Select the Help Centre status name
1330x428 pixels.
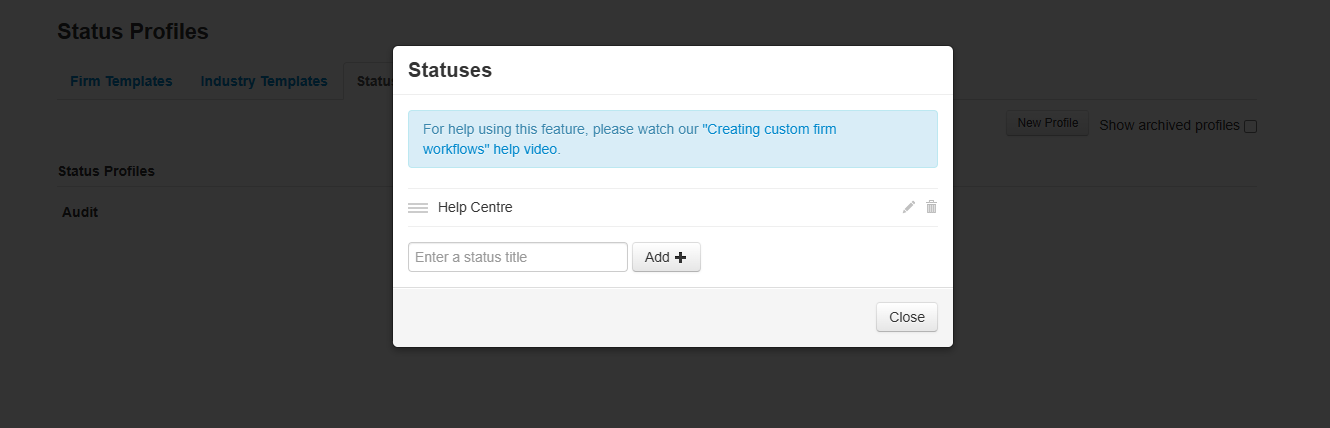[x=475, y=208]
